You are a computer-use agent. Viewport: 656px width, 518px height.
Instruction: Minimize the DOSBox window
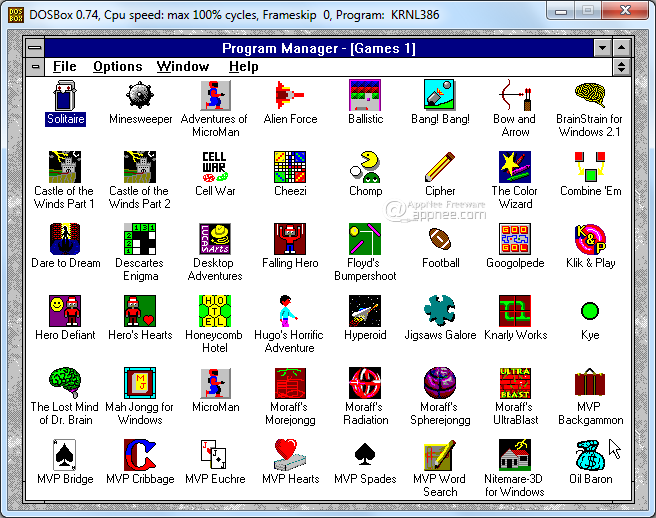(561, 10)
